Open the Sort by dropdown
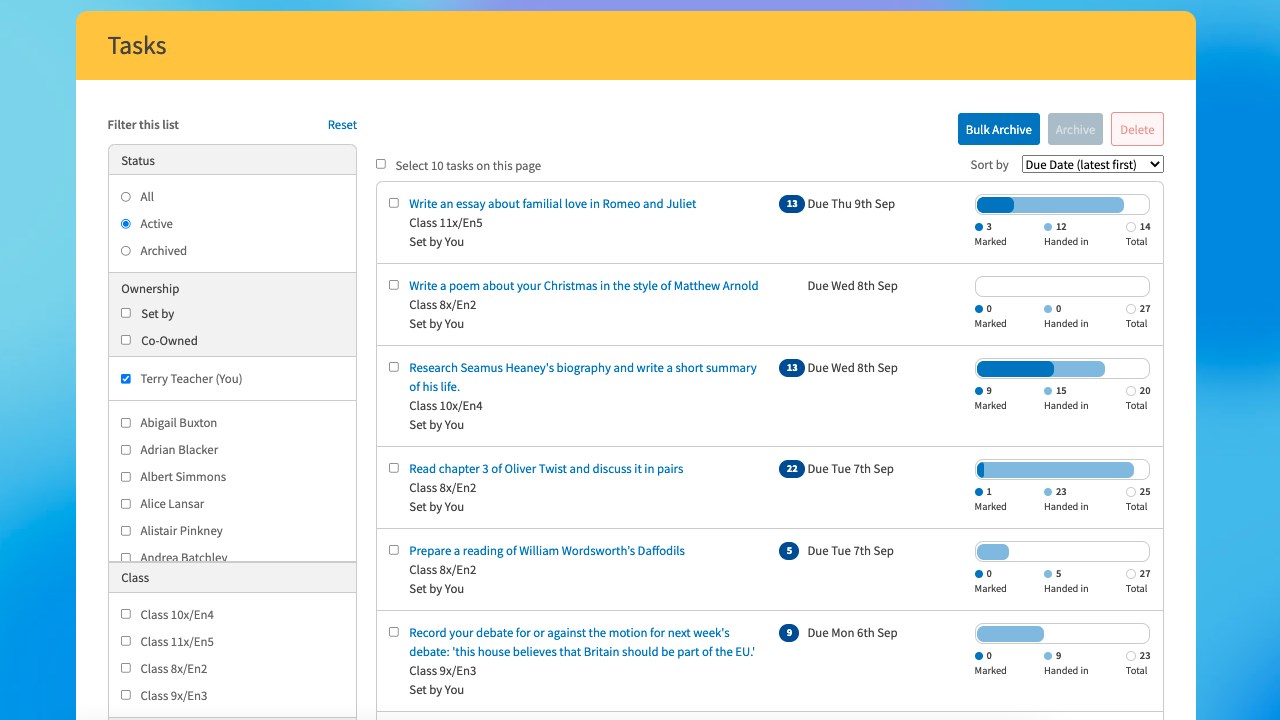This screenshot has width=1280, height=720. pos(1092,165)
